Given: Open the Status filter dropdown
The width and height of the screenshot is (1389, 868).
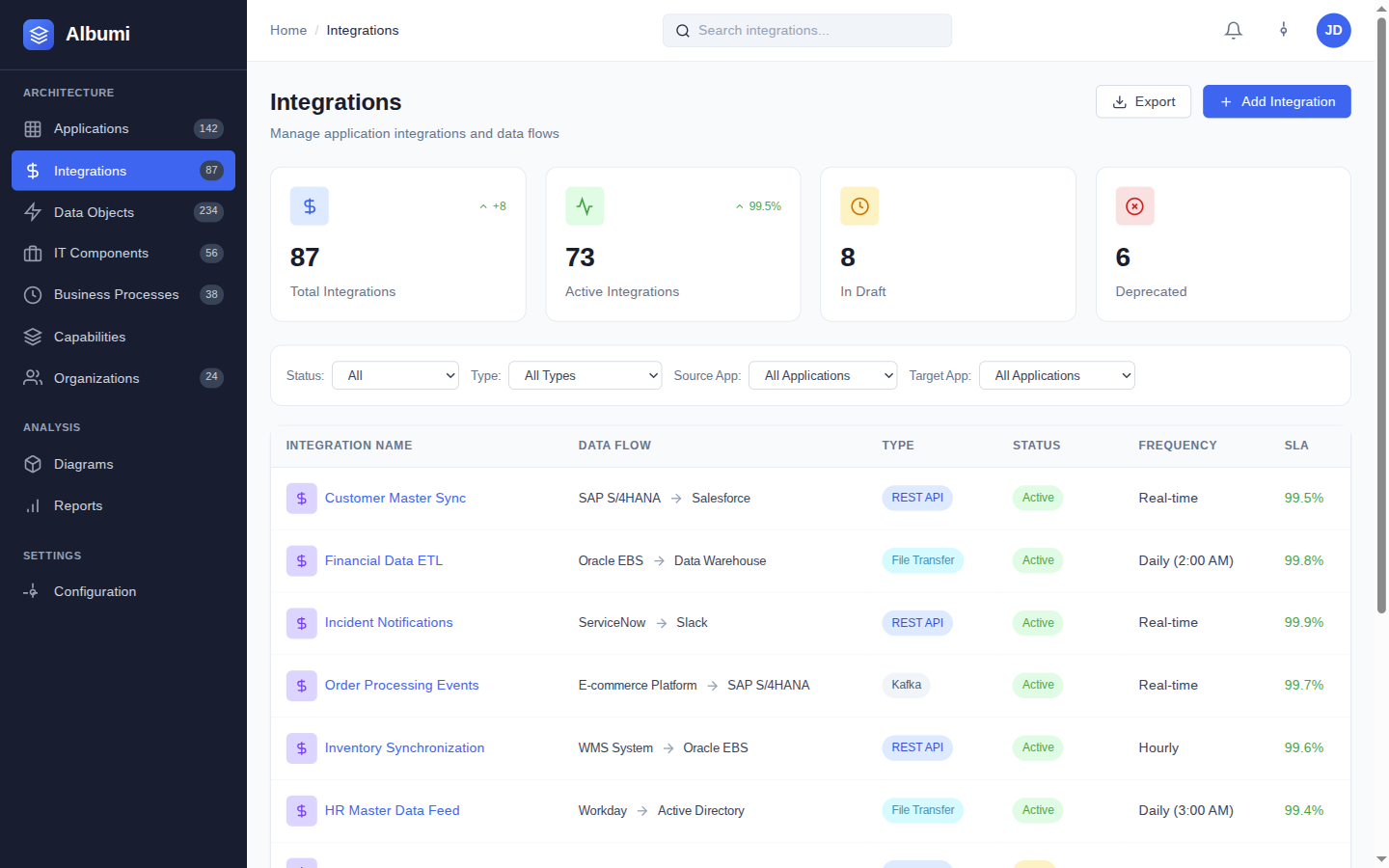Looking at the screenshot, I should 395,375.
